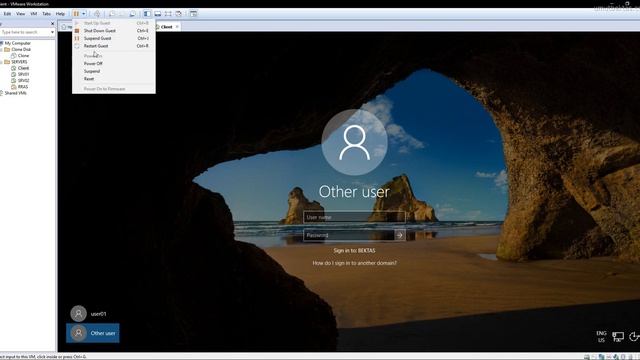This screenshot has height=360, width=640.
Task: Click the RRAS VM icon in library tree
Action: [13, 87]
